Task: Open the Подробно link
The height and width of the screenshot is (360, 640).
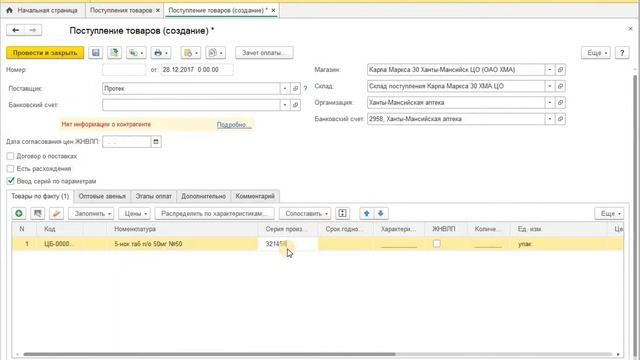Action: coord(233,124)
